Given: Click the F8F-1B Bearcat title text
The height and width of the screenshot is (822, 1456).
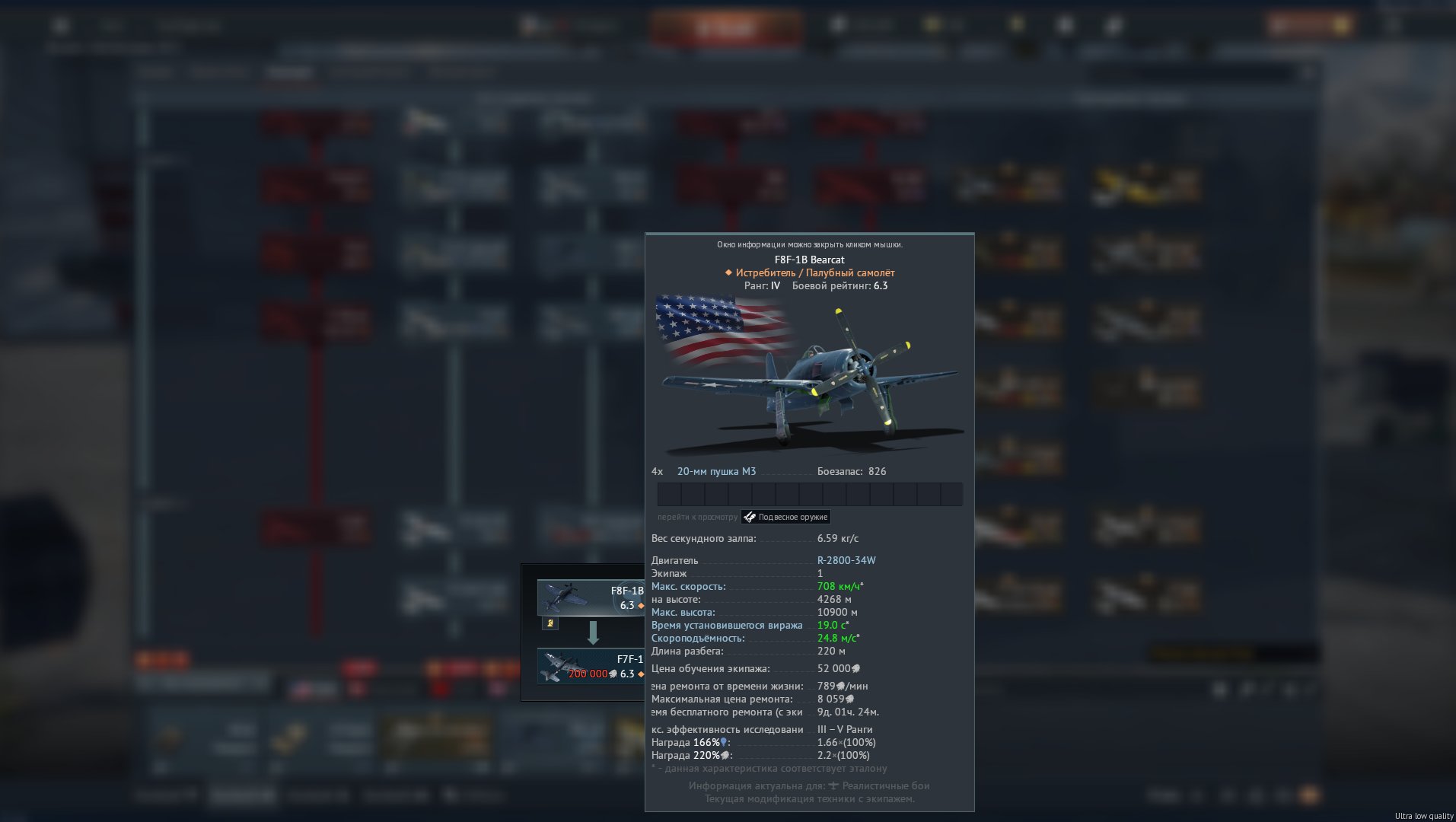Looking at the screenshot, I should (809, 260).
